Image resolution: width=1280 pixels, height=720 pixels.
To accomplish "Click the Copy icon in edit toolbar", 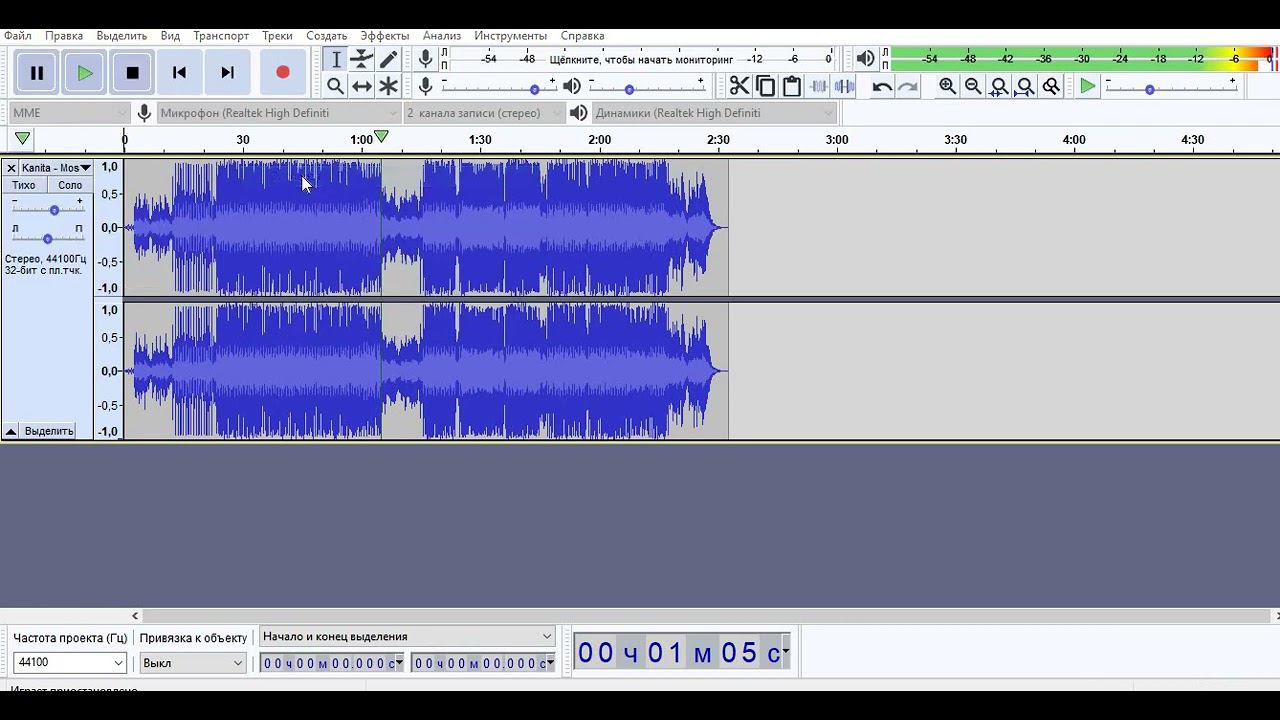I will pos(765,86).
